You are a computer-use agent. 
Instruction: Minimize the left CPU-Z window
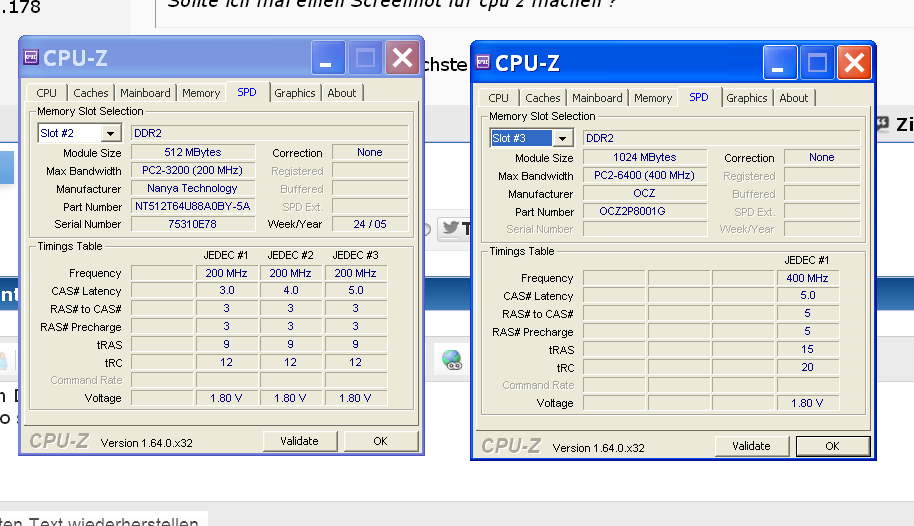click(x=328, y=58)
